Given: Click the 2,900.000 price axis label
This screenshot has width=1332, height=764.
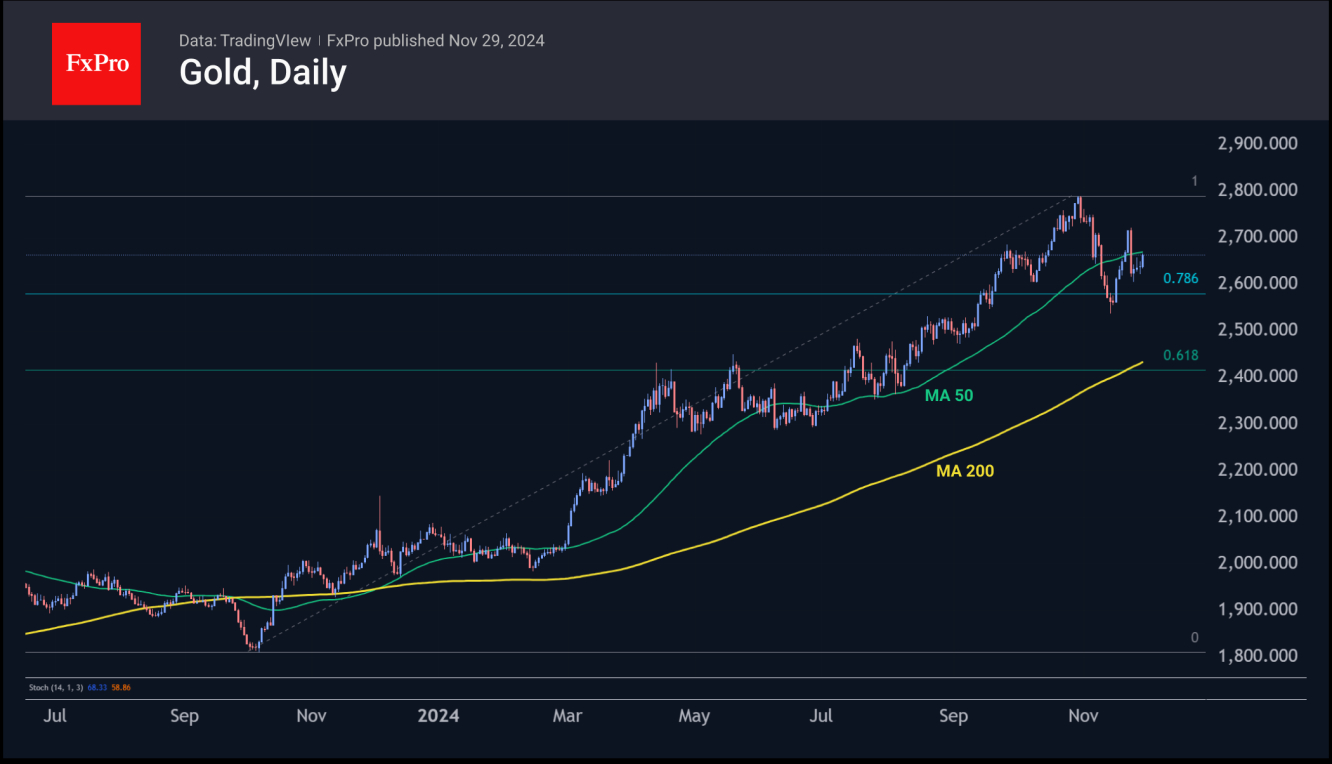Looking at the screenshot, I should pyautogui.click(x=1258, y=143).
